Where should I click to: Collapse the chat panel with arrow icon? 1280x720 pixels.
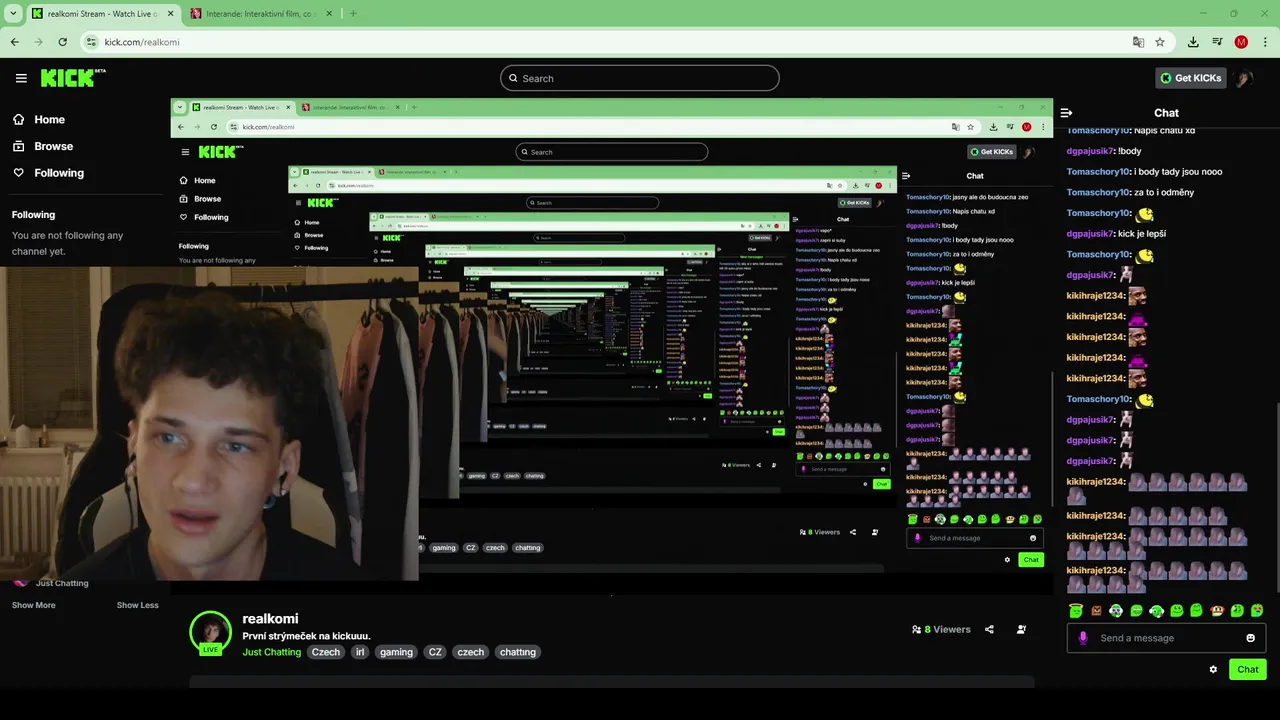tap(1066, 113)
